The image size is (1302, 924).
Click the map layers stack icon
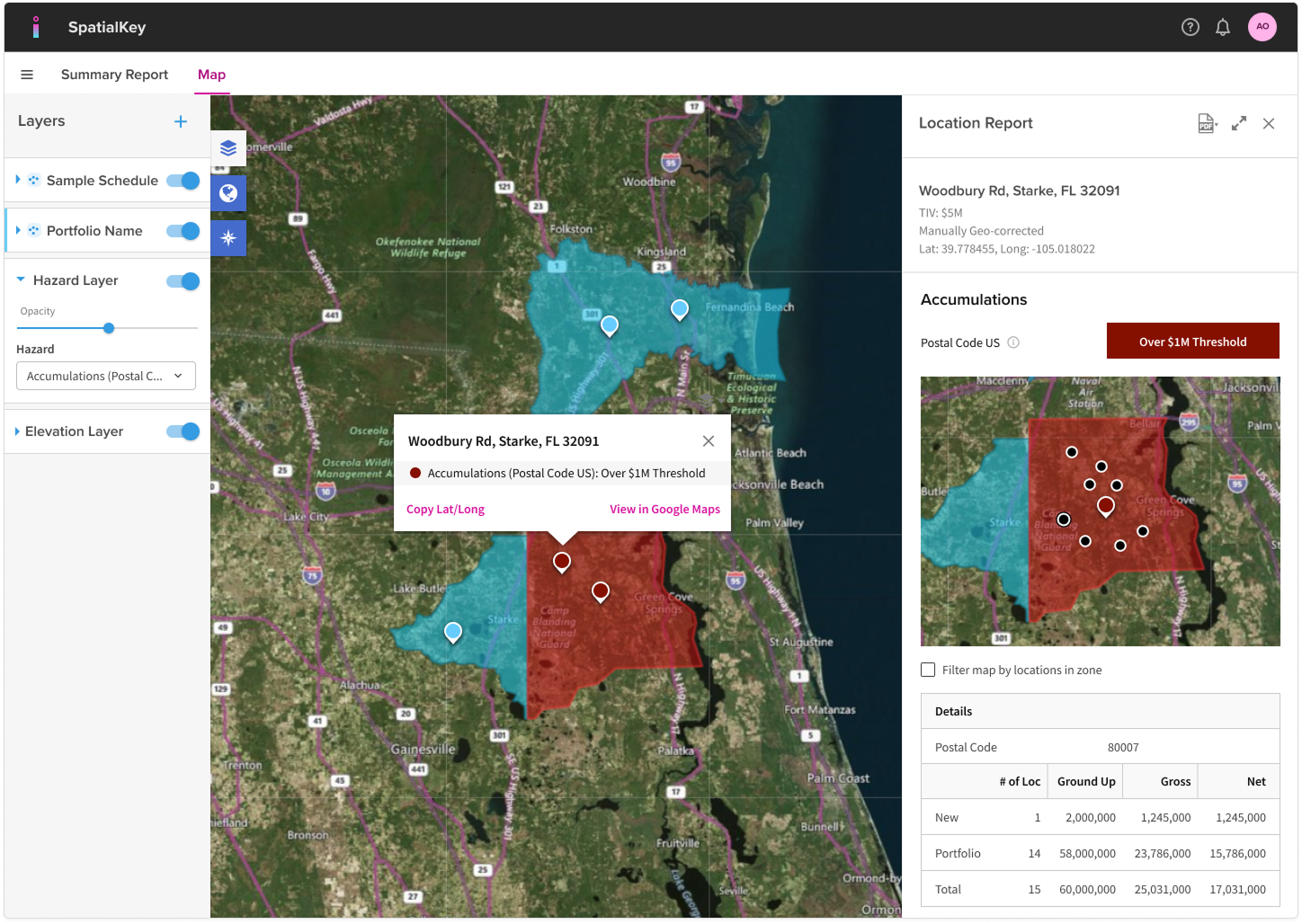(x=228, y=148)
